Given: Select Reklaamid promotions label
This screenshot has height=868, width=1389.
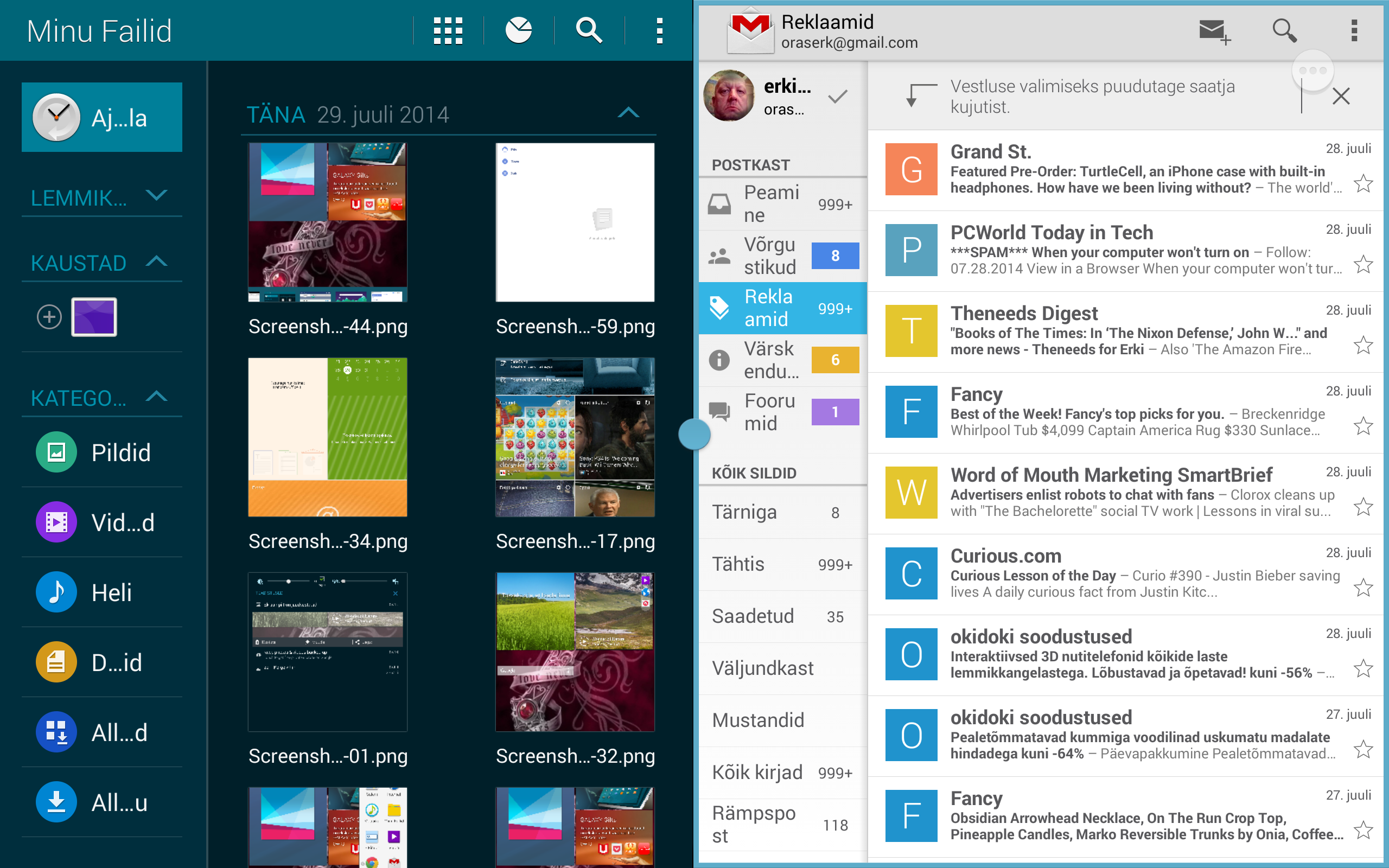Looking at the screenshot, I should (783, 308).
